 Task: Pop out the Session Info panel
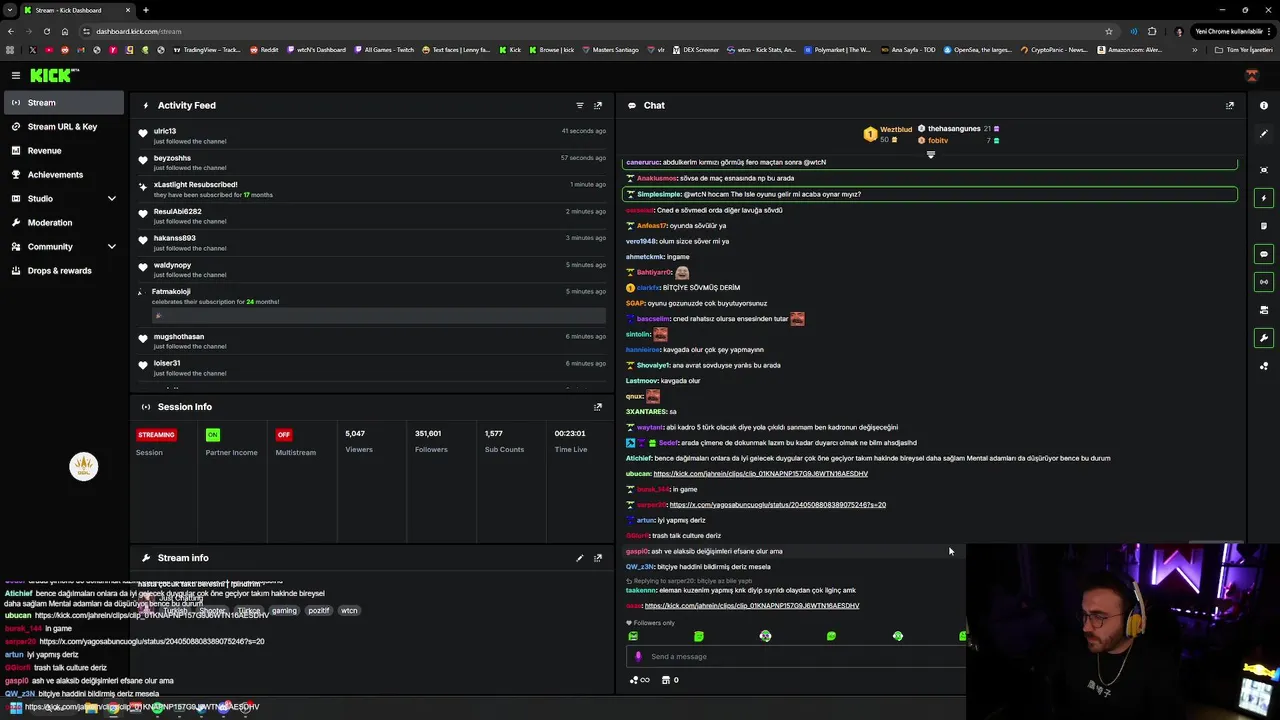[x=598, y=407]
